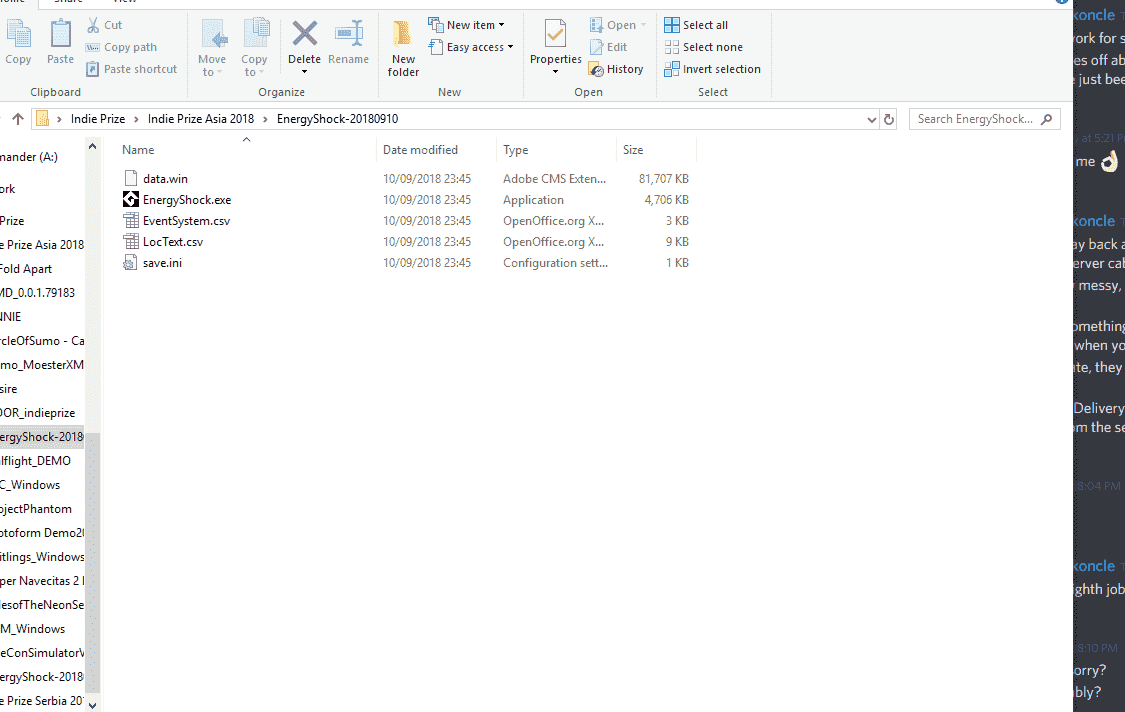The image size is (1125, 712).
Task: Expand the address bar history dropdown
Action: point(872,120)
